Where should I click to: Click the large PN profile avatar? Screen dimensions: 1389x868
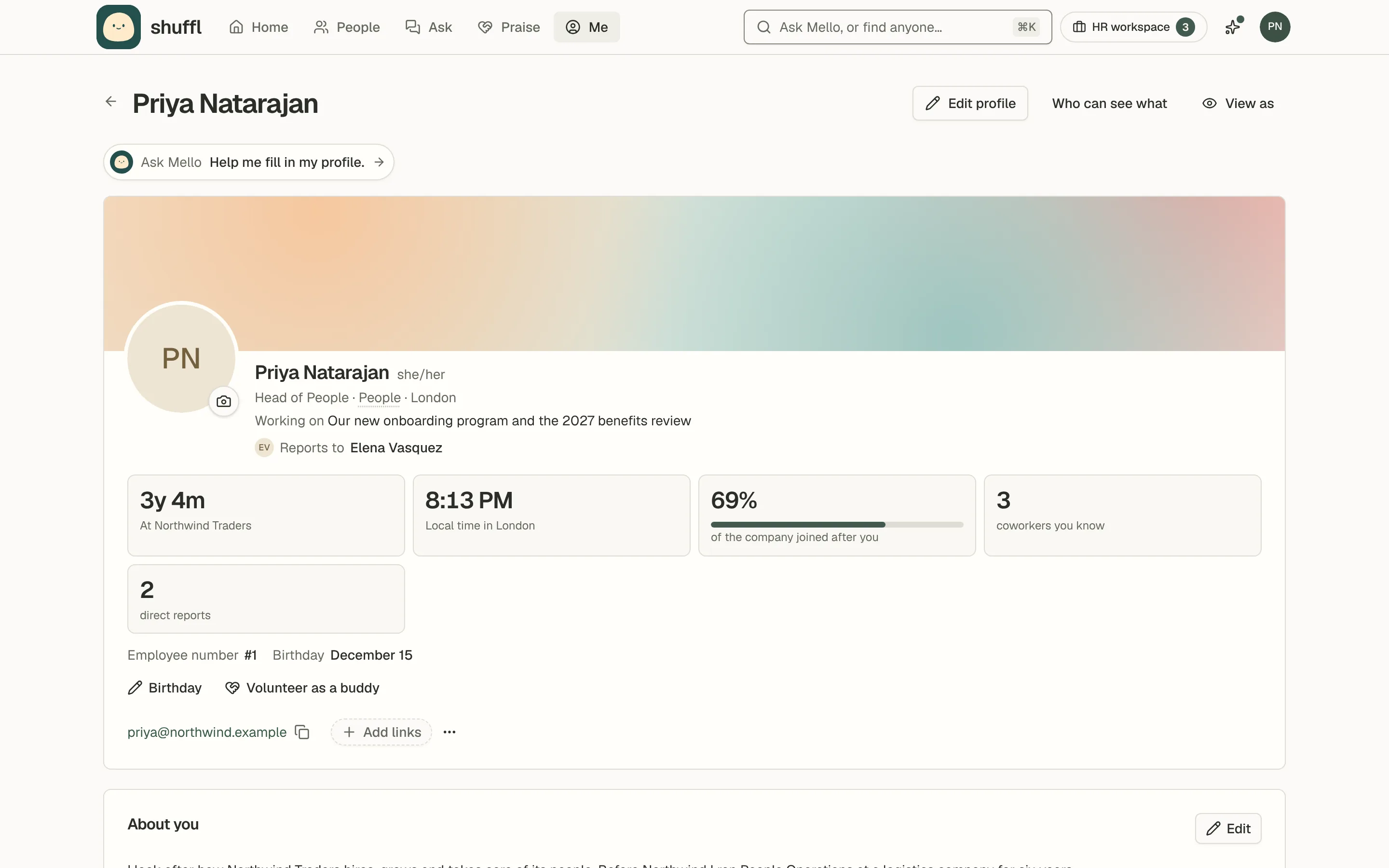[181, 358]
